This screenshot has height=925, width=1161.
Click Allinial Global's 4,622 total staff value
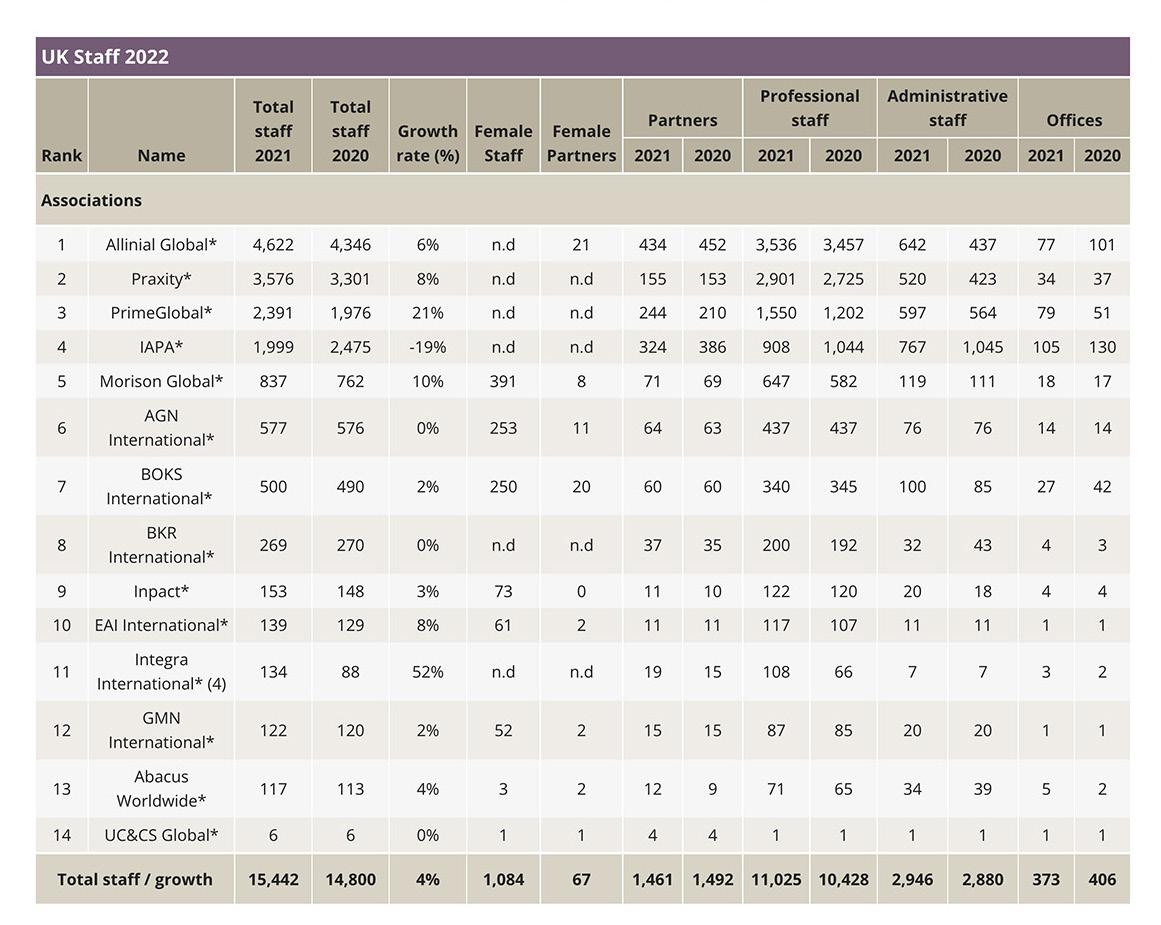click(273, 244)
